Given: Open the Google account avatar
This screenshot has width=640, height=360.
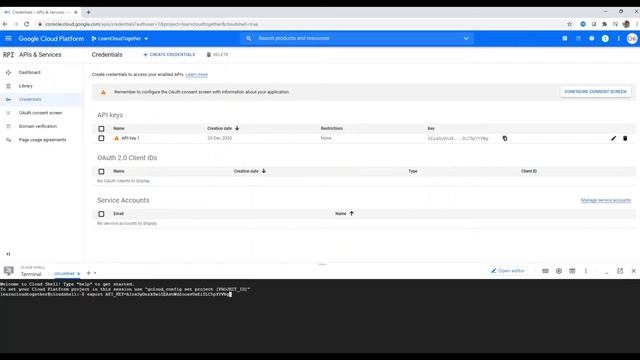Looking at the screenshot, I should (x=632, y=39).
